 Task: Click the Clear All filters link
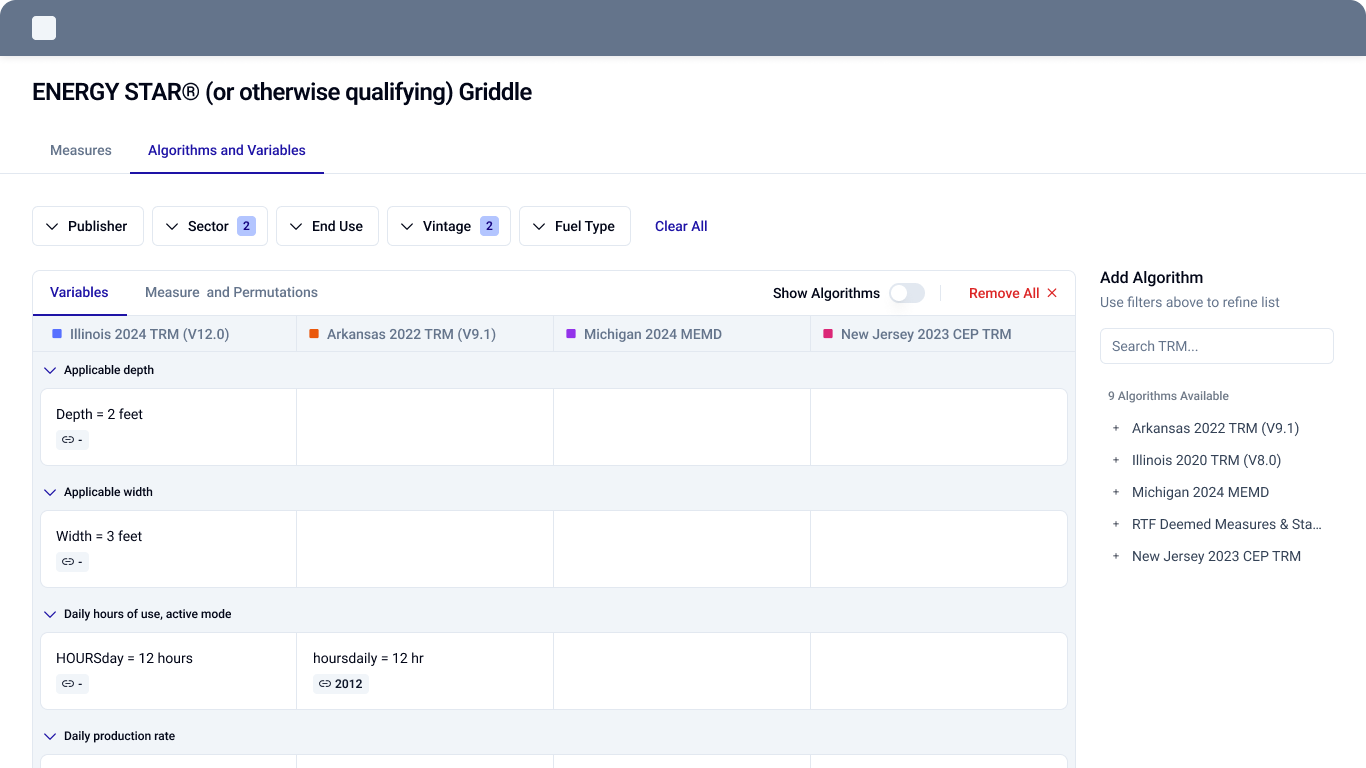(681, 226)
